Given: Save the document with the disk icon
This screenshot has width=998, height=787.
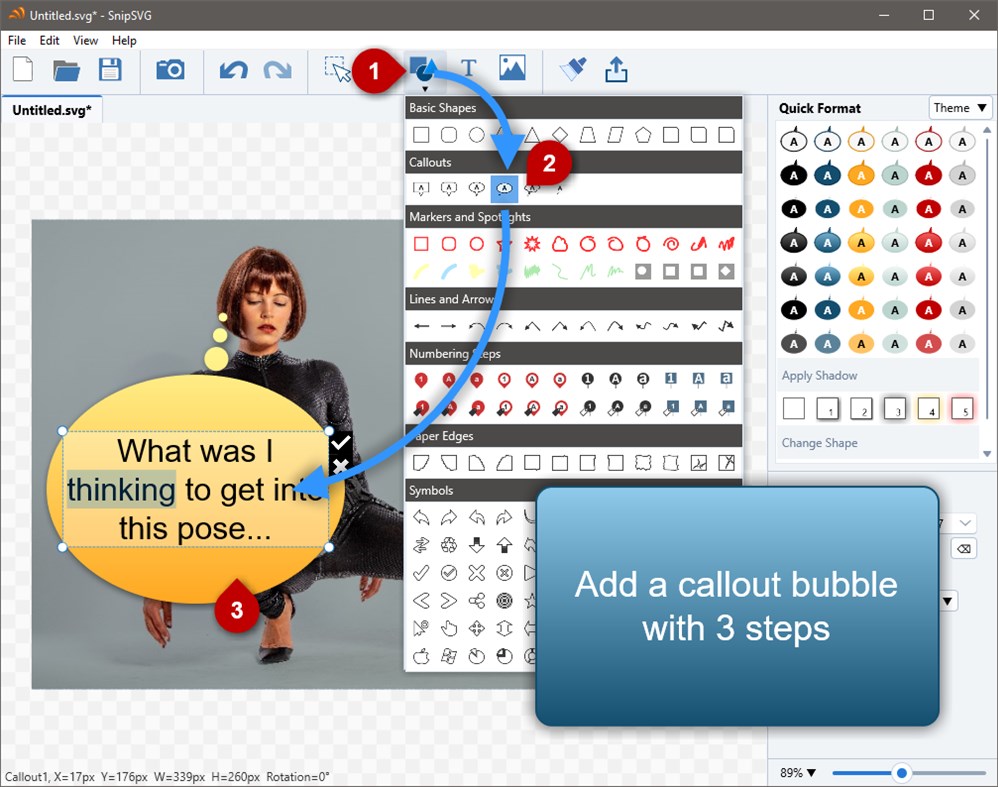Looking at the screenshot, I should coord(111,69).
